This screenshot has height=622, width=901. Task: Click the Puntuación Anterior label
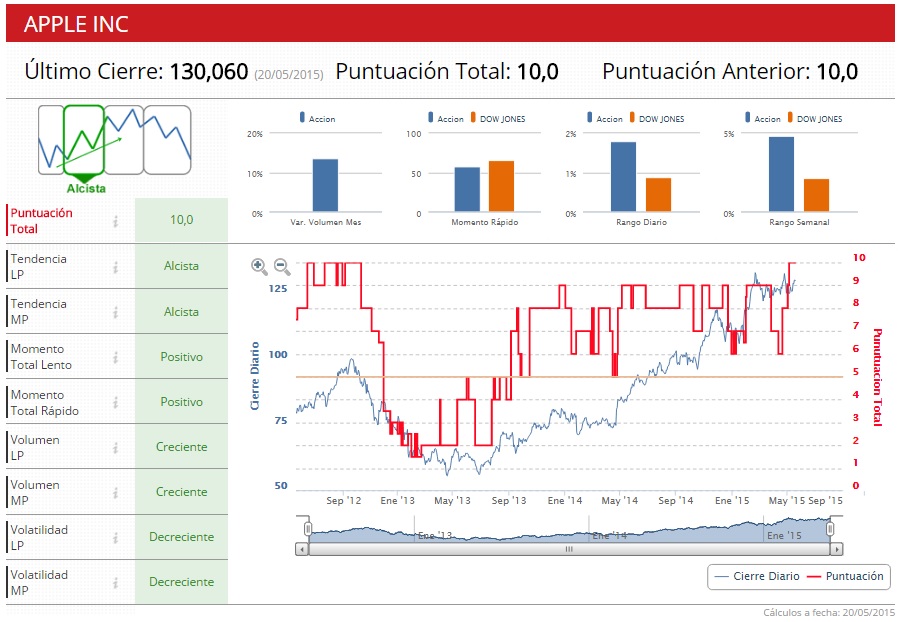tap(707, 72)
